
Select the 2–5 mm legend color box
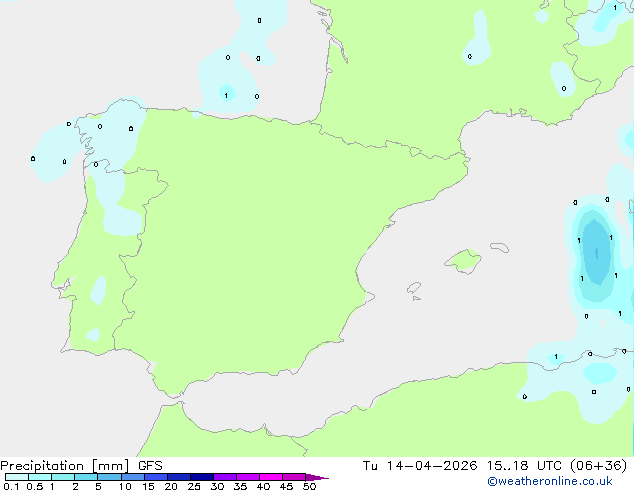coord(86,477)
